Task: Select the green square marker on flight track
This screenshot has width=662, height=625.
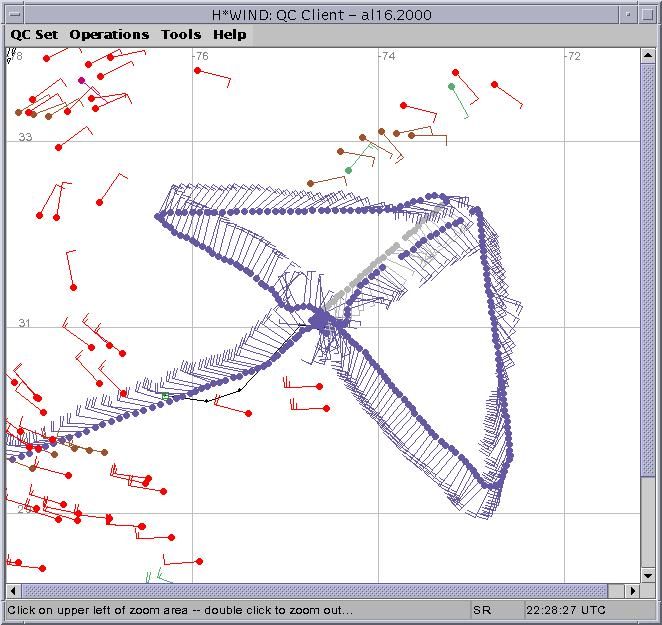Action: [165, 396]
